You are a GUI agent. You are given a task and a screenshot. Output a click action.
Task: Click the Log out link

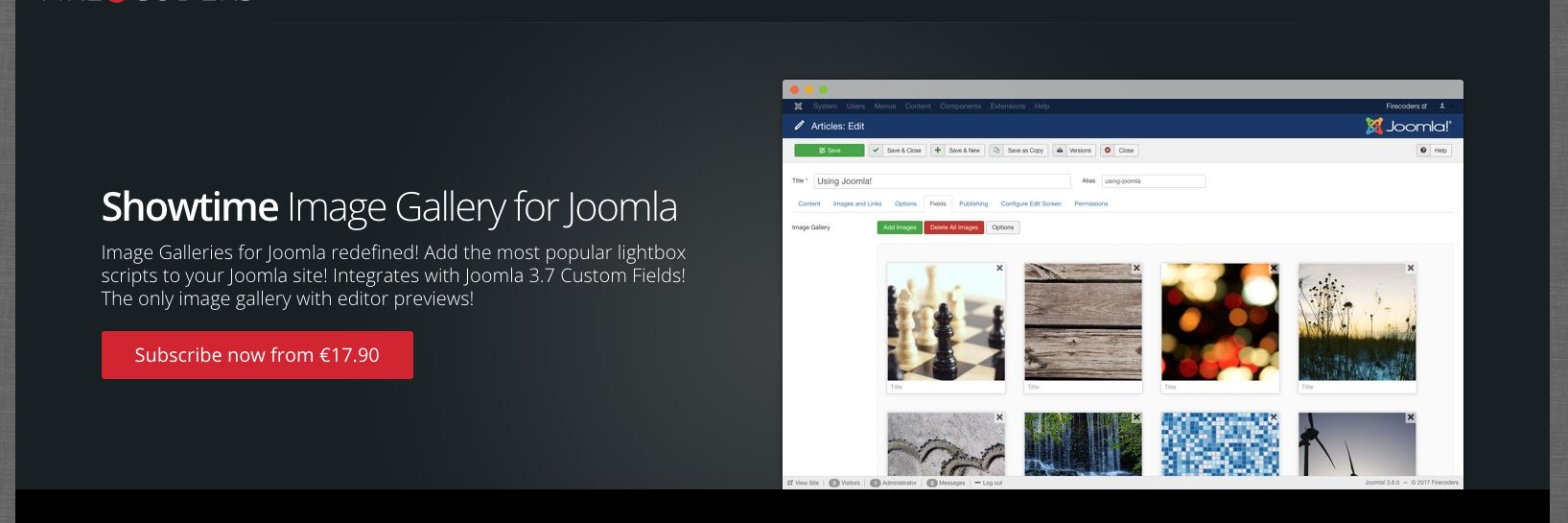[x=989, y=483]
